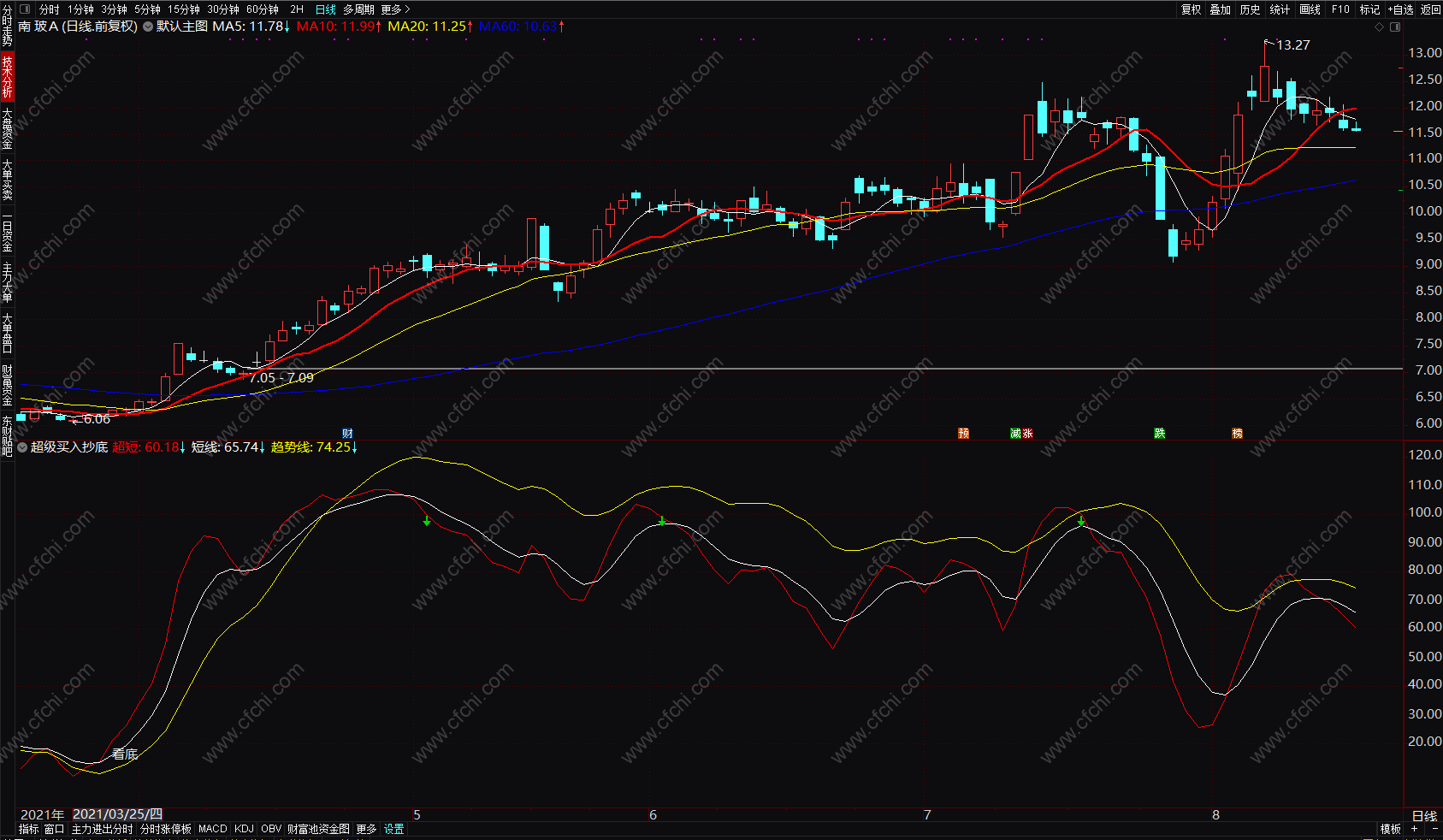Click the 减 event marker
The image size is (1443, 840).
pyautogui.click(x=1015, y=434)
